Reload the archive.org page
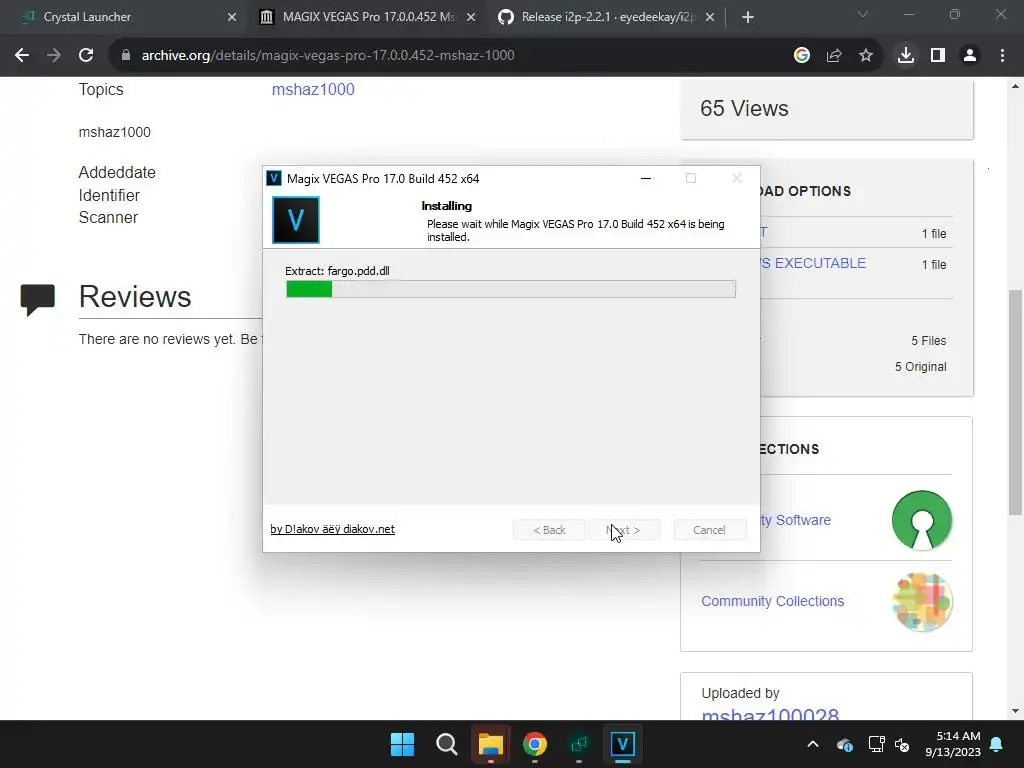The width and height of the screenshot is (1024, 768). click(x=86, y=56)
